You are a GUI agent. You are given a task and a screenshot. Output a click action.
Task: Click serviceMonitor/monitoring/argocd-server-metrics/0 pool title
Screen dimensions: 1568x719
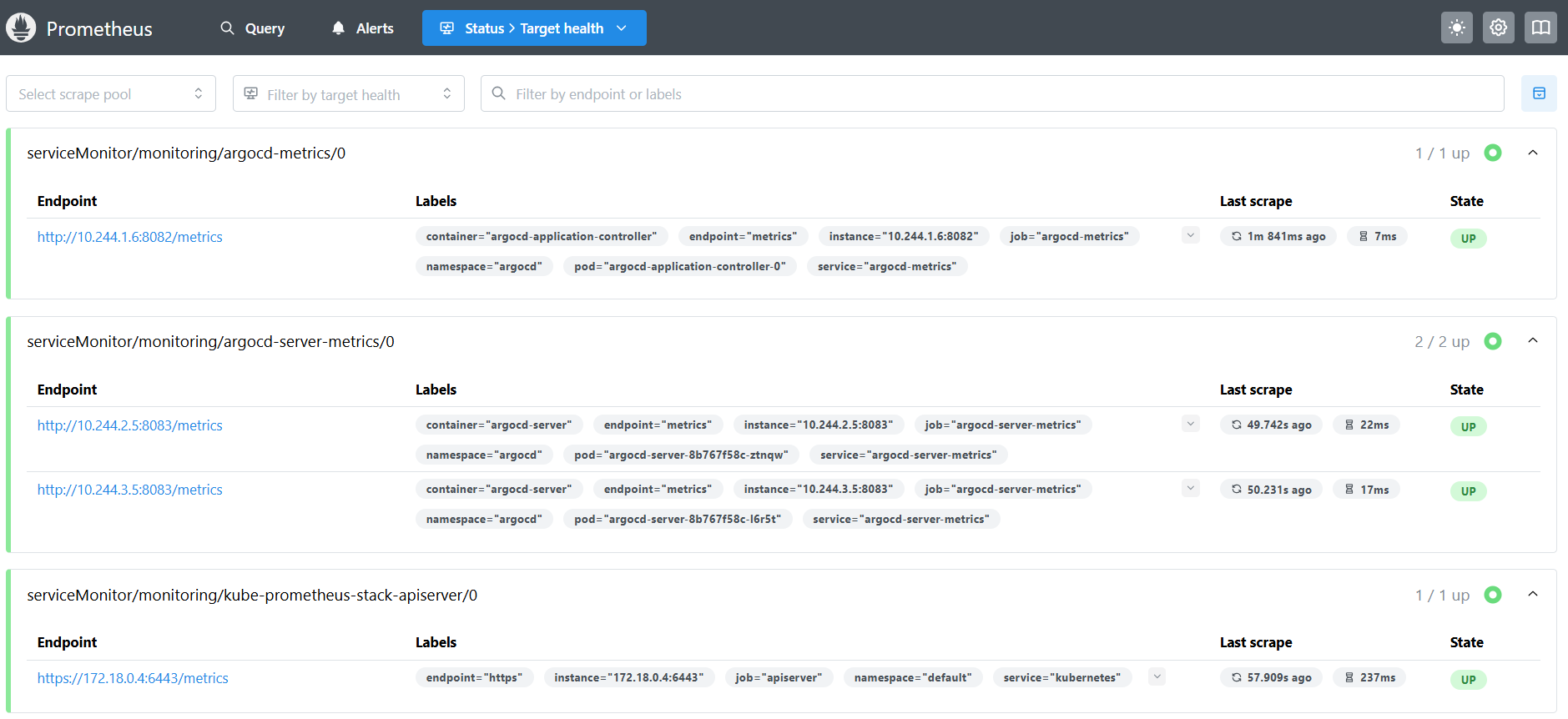point(210,341)
